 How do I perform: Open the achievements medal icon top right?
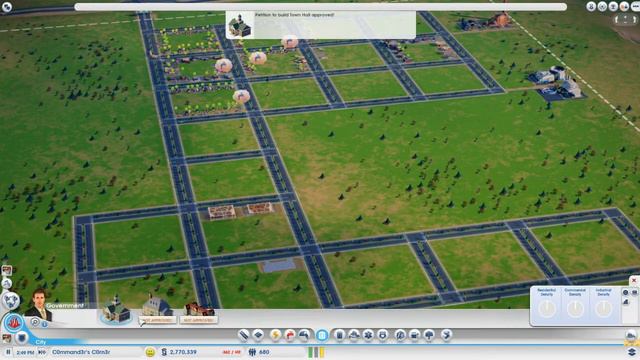coord(591,6)
